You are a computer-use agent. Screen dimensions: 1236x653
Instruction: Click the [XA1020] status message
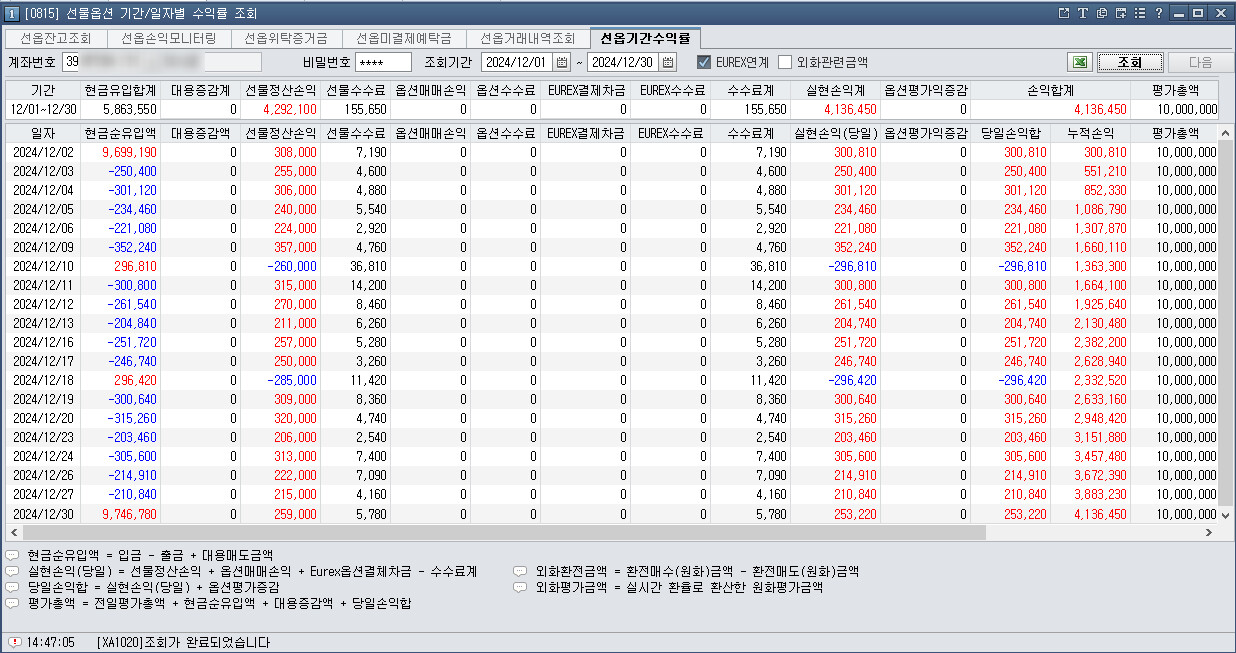click(183, 643)
